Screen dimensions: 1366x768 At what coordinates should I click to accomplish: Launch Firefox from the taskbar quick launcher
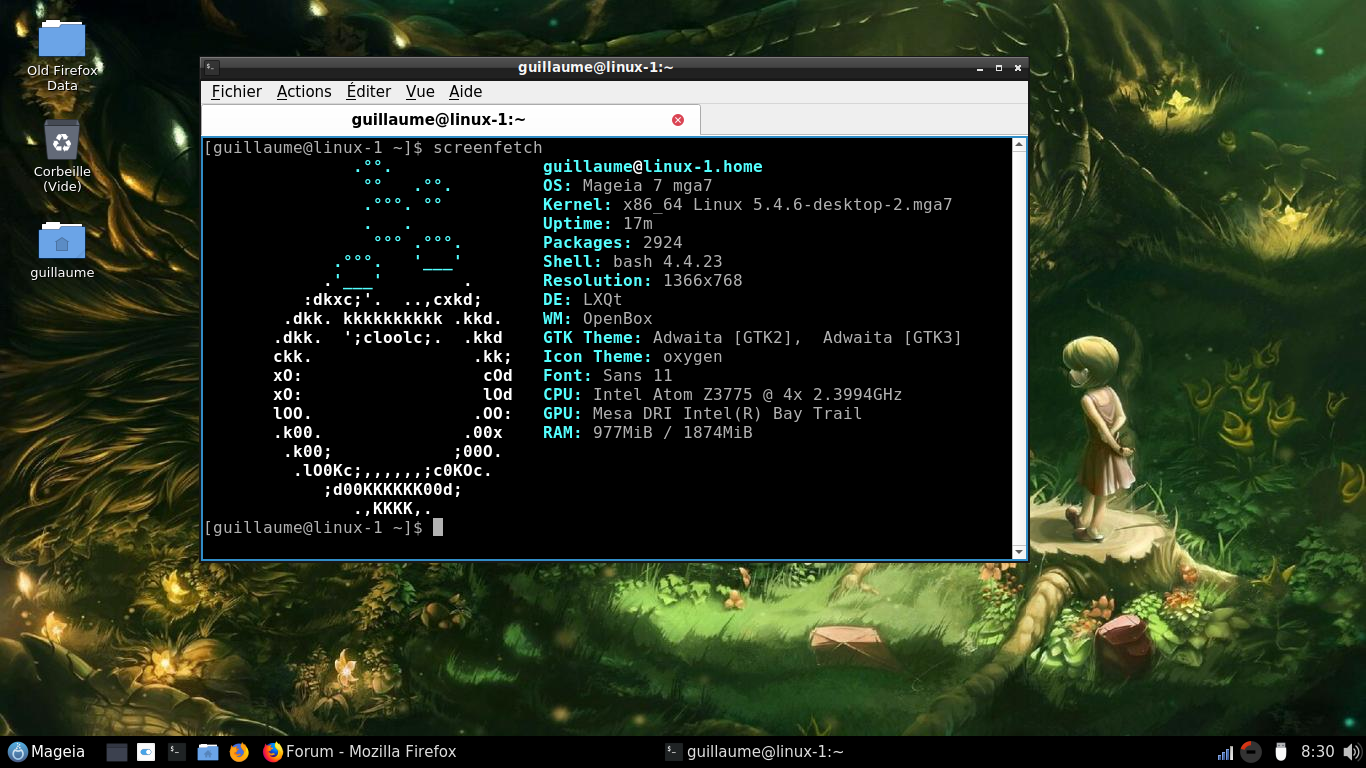coord(239,752)
